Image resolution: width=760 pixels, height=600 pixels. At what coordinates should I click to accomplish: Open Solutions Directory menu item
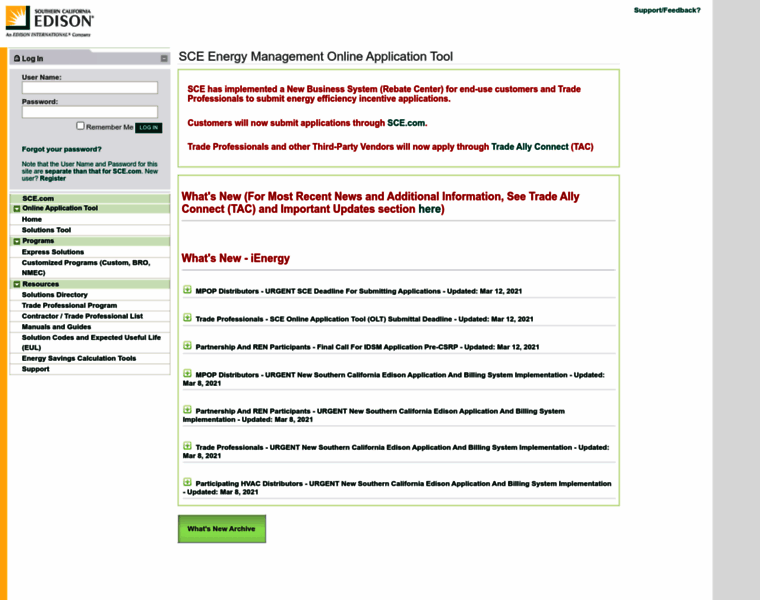[55, 295]
